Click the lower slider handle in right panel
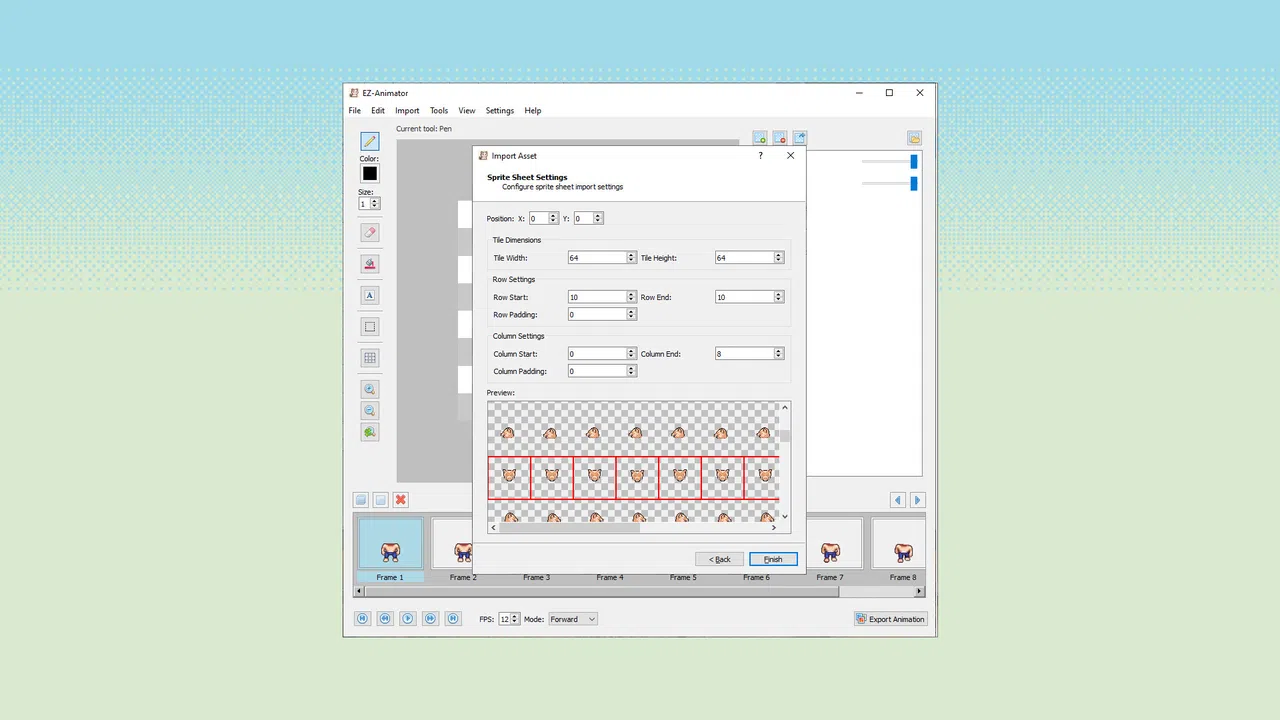The image size is (1280, 720). tap(914, 183)
